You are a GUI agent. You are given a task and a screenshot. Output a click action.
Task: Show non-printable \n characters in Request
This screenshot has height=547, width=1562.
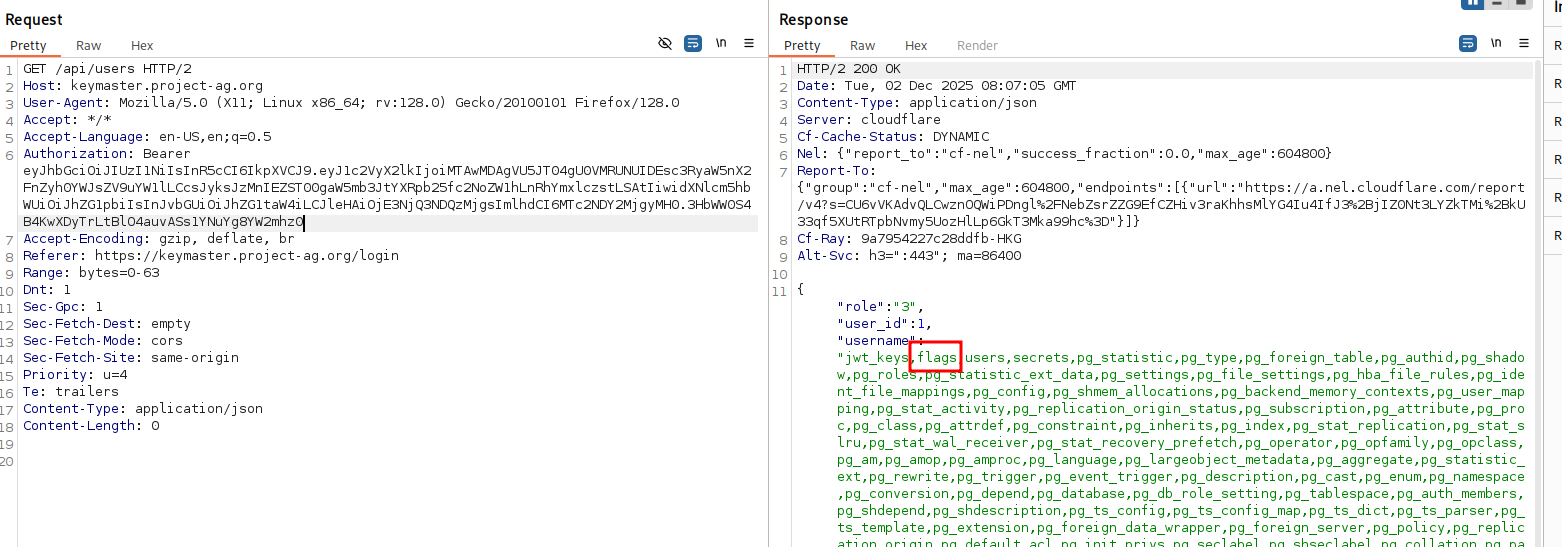[720, 44]
